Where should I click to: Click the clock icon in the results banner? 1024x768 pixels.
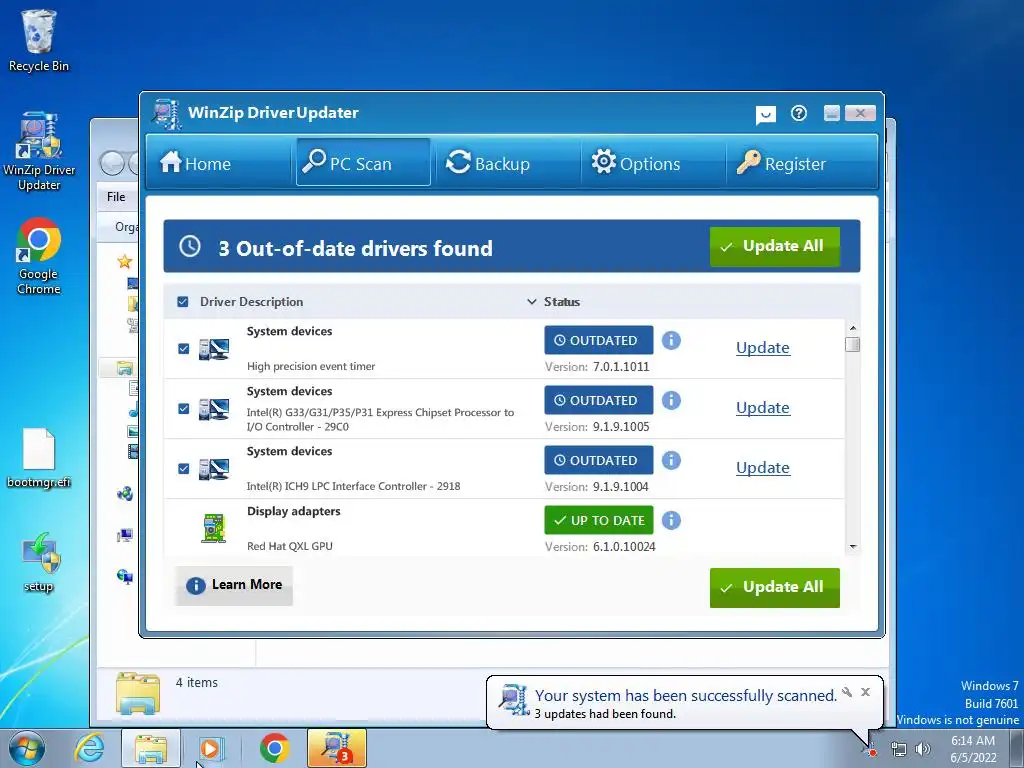click(x=190, y=246)
